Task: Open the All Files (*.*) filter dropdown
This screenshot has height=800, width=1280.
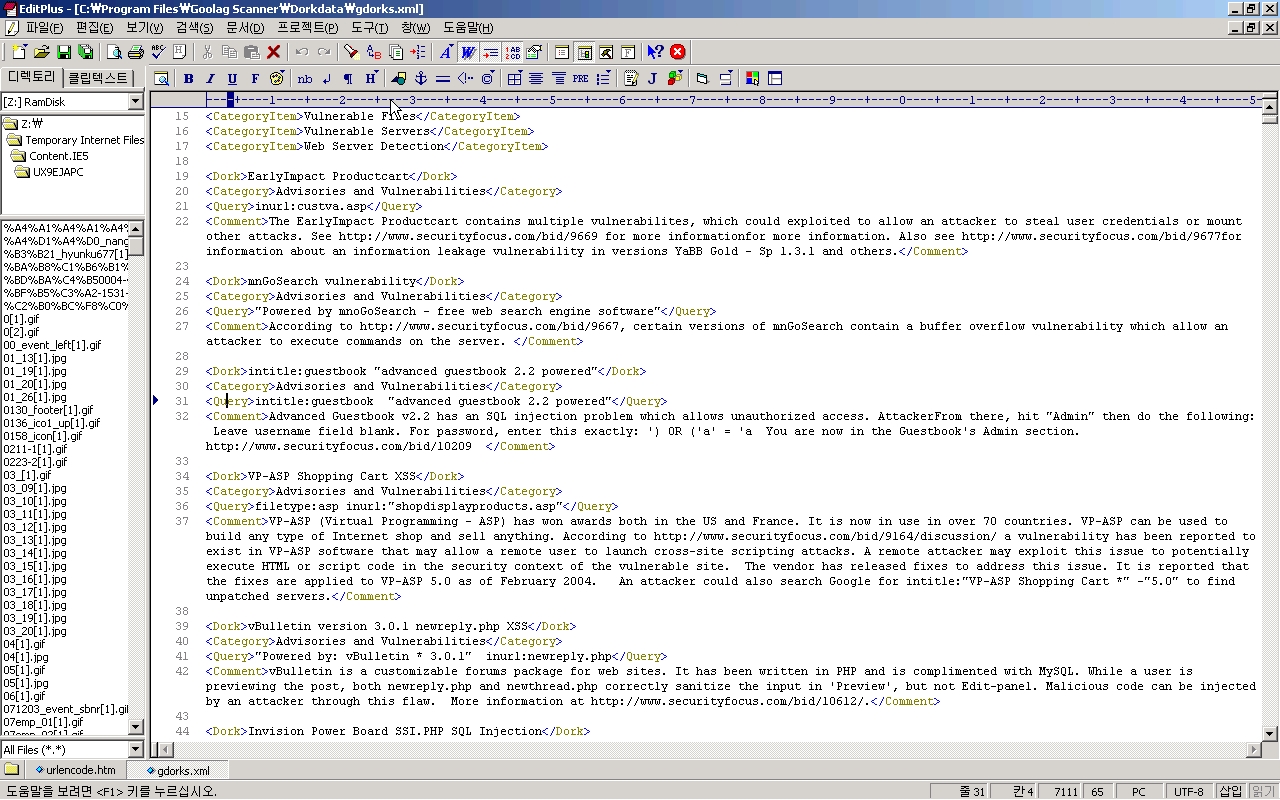Action: click(x=136, y=750)
